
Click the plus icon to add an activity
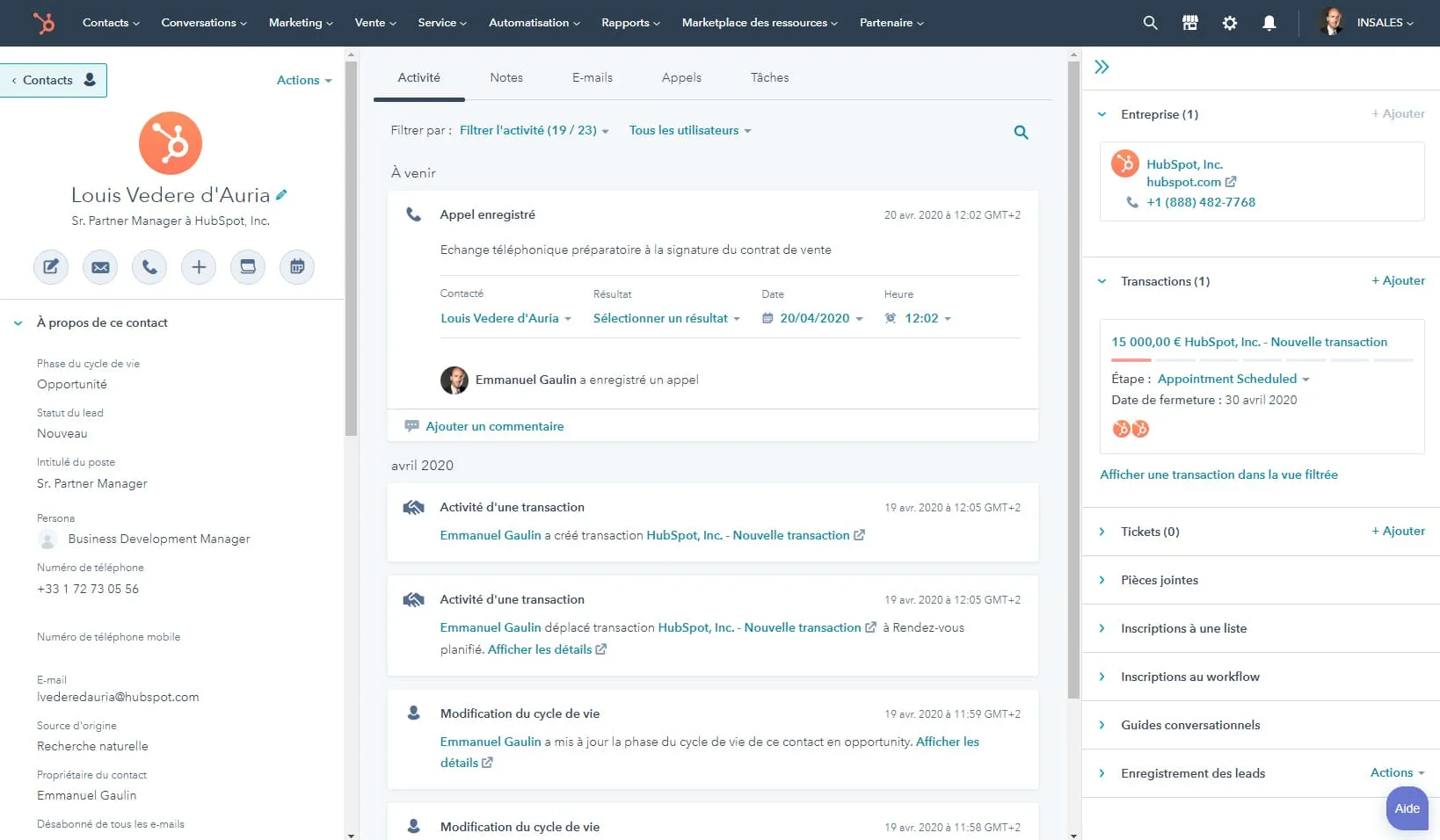198,267
